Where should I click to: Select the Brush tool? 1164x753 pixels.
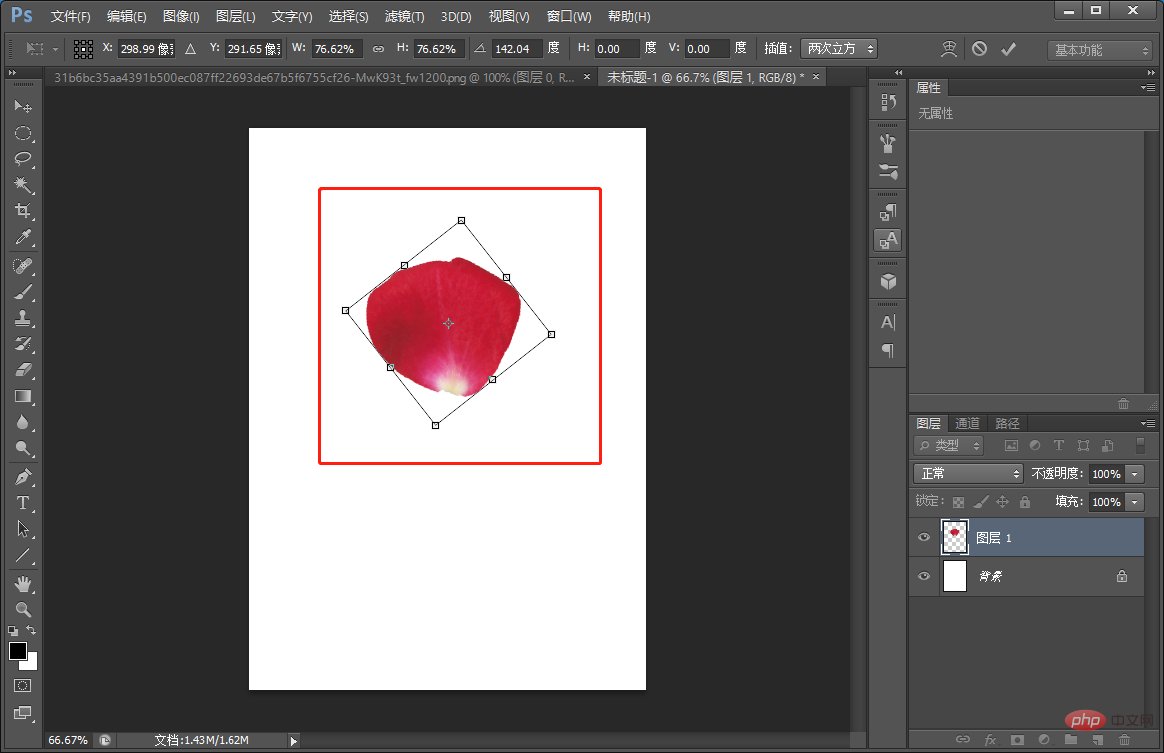(23, 292)
